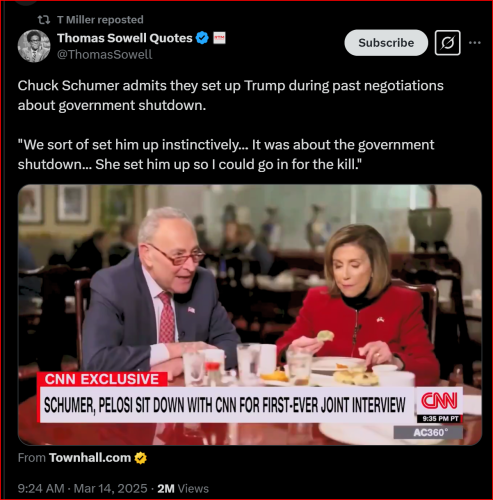Image resolution: width=493 pixels, height=500 pixels.
Task: Click the blue verified checkmark badge
Action: 202,38
